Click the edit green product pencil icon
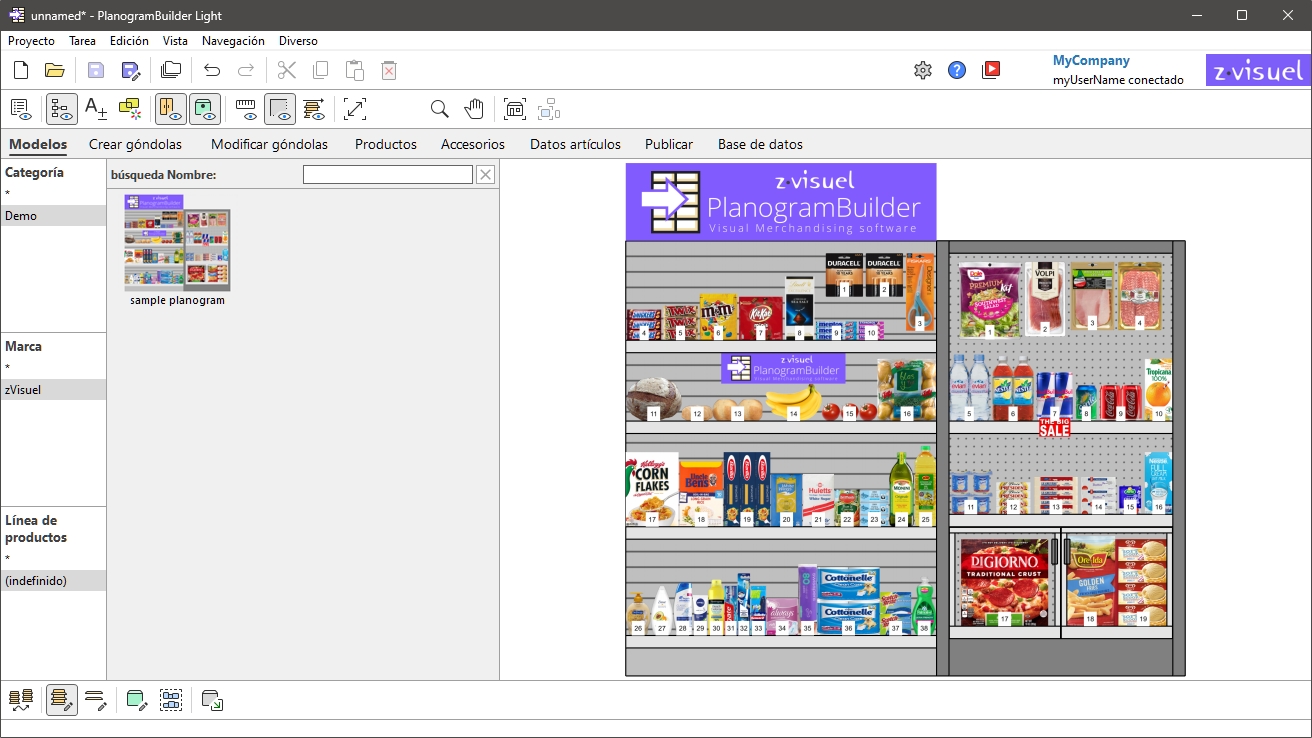Screen dimensions: 1312x738 click(137, 700)
